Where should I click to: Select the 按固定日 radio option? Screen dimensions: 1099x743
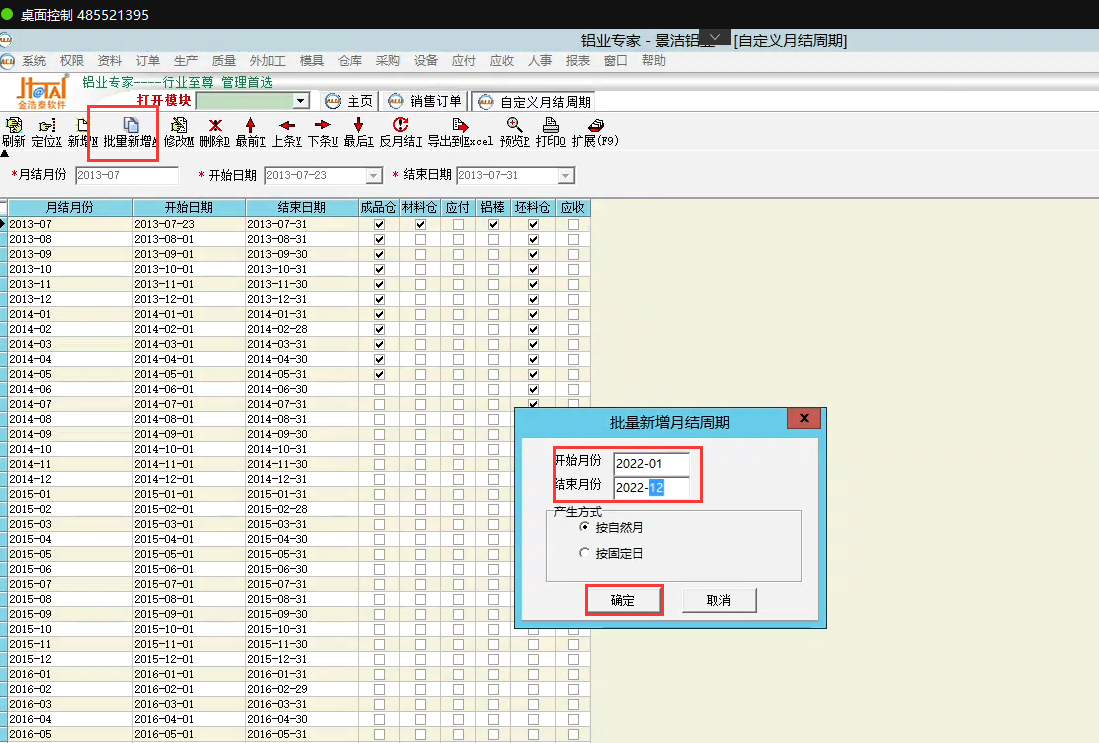point(585,553)
